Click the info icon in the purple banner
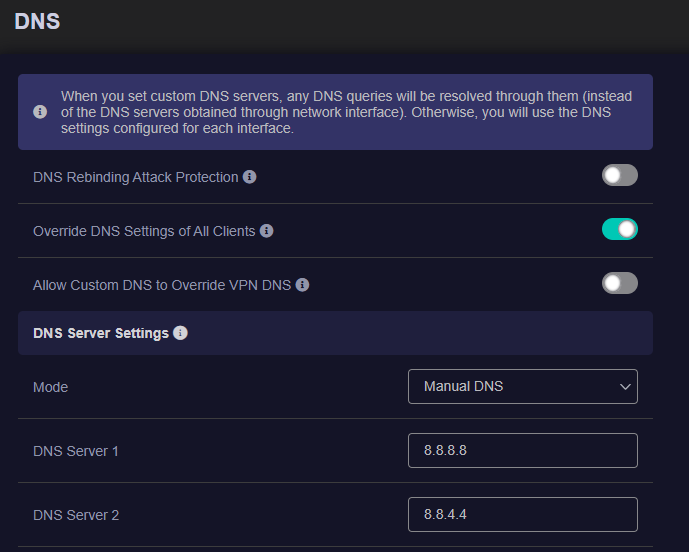The width and height of the screenshot is (689, 552). click(40, 112)
